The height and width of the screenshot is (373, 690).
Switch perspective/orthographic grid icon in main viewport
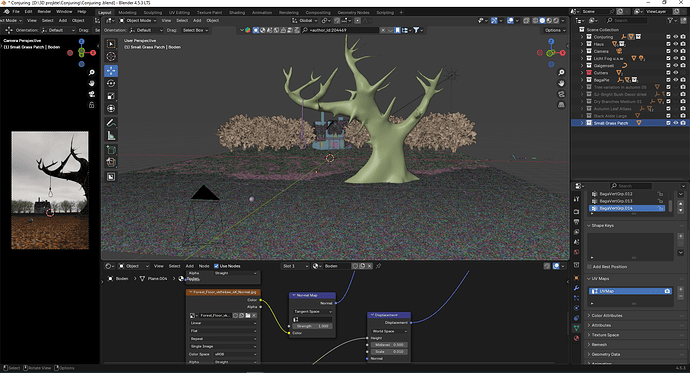561,105
